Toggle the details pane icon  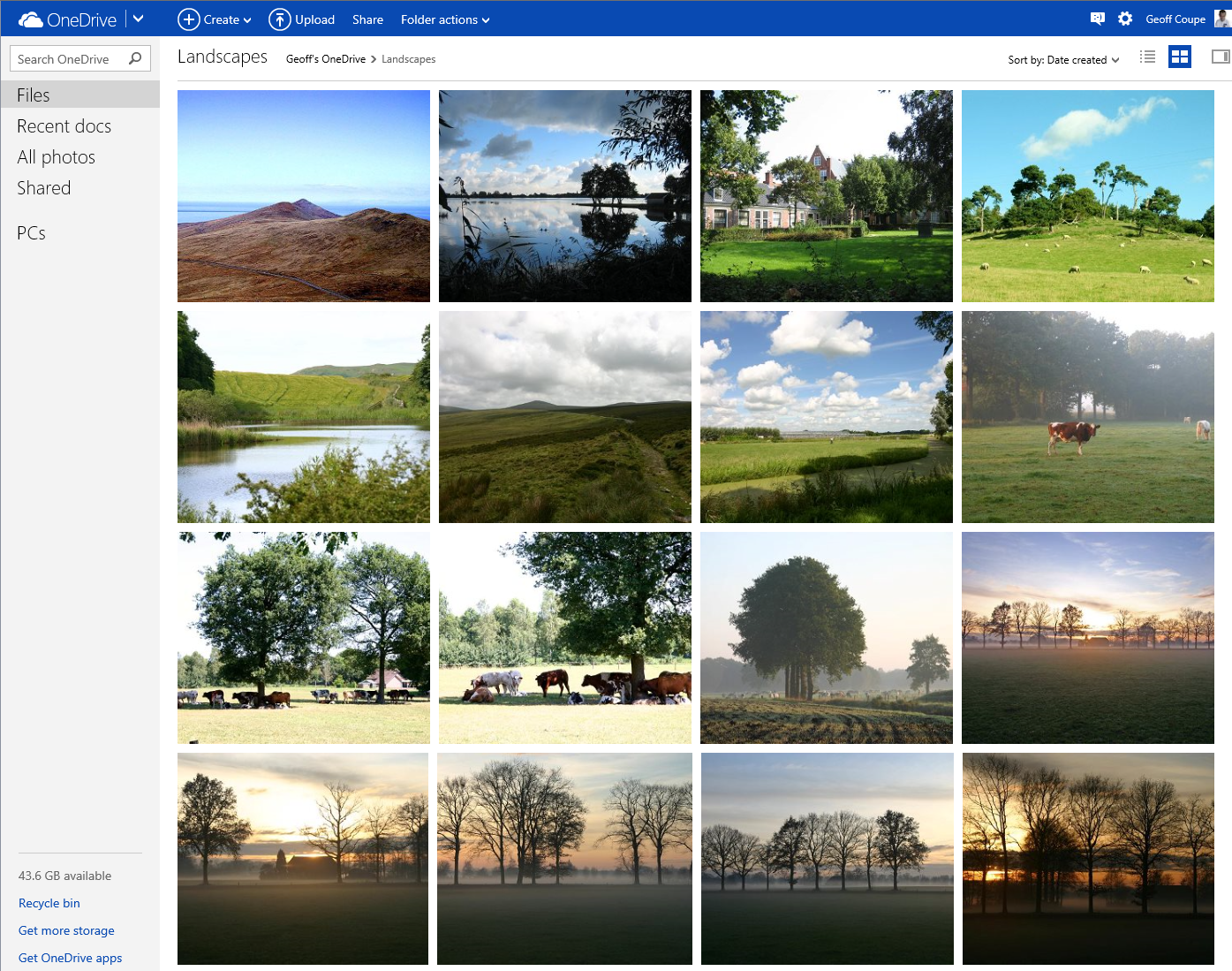coord(1220,57)
